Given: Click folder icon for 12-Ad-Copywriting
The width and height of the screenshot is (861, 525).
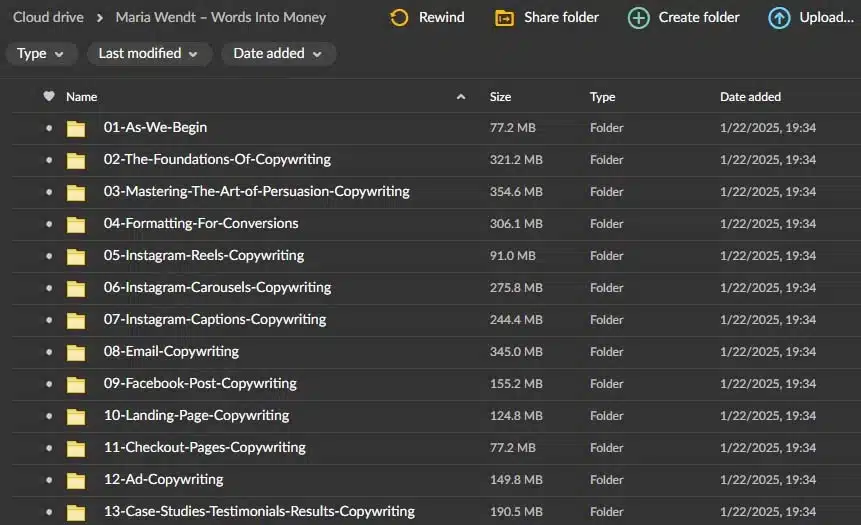Looking at the screenshot, I should click(x=76, y=480).
